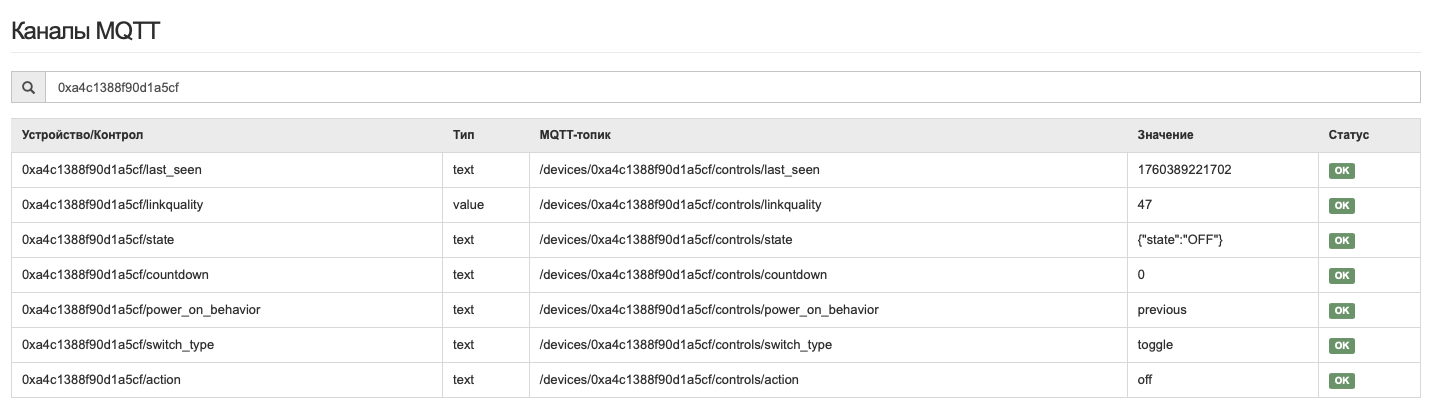
Task: Click the power_on_behavior value 'previous'
Action: tap(1162, 310)
